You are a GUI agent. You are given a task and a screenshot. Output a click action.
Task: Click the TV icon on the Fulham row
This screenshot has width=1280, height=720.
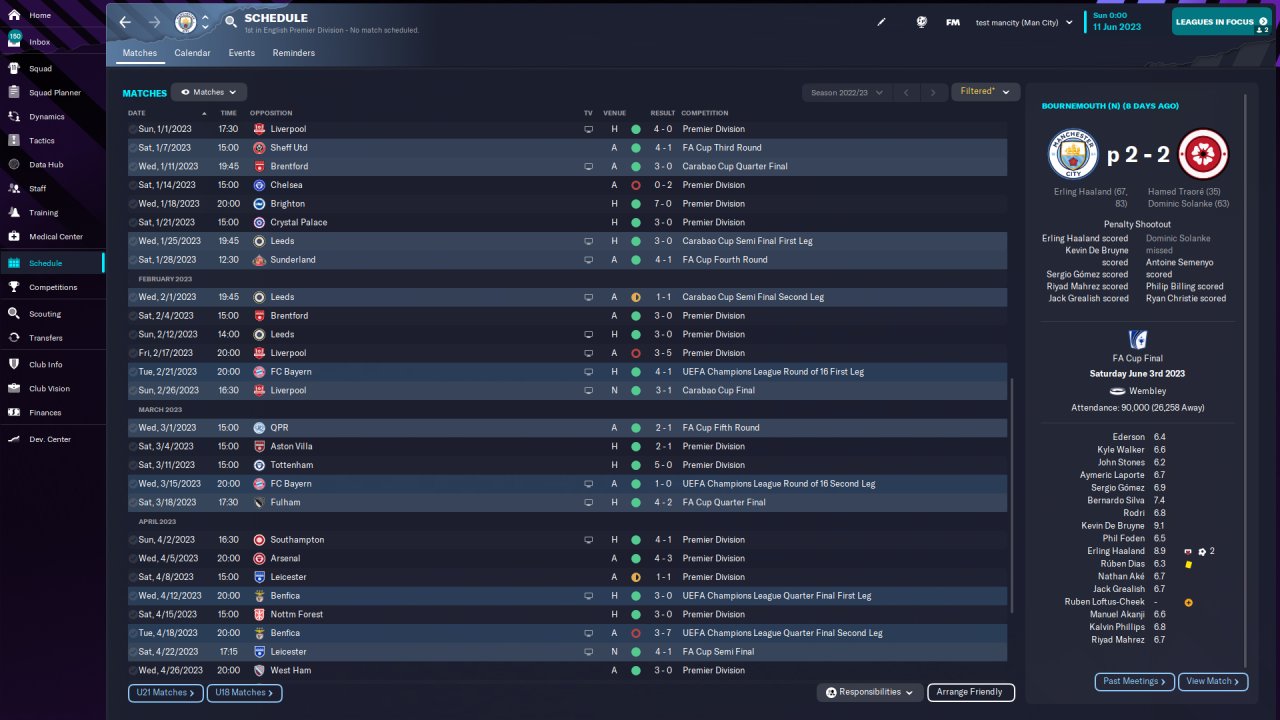click(x=589, y=502)
